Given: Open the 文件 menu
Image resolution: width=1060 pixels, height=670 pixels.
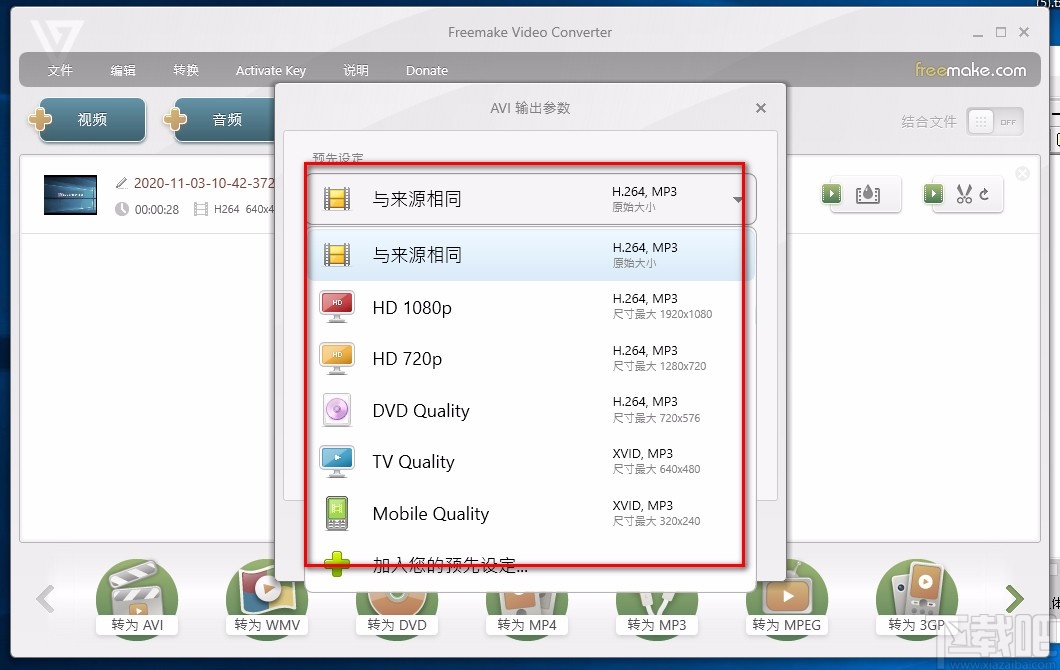Looking at the screenshot, I should tap(60, 70).
